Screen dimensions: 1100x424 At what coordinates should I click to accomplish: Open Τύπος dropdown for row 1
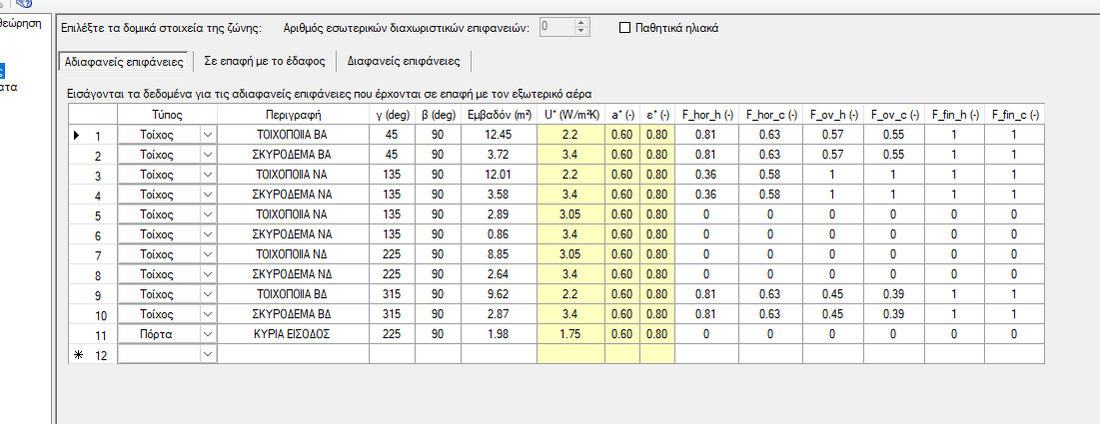[x=208, y=135]
